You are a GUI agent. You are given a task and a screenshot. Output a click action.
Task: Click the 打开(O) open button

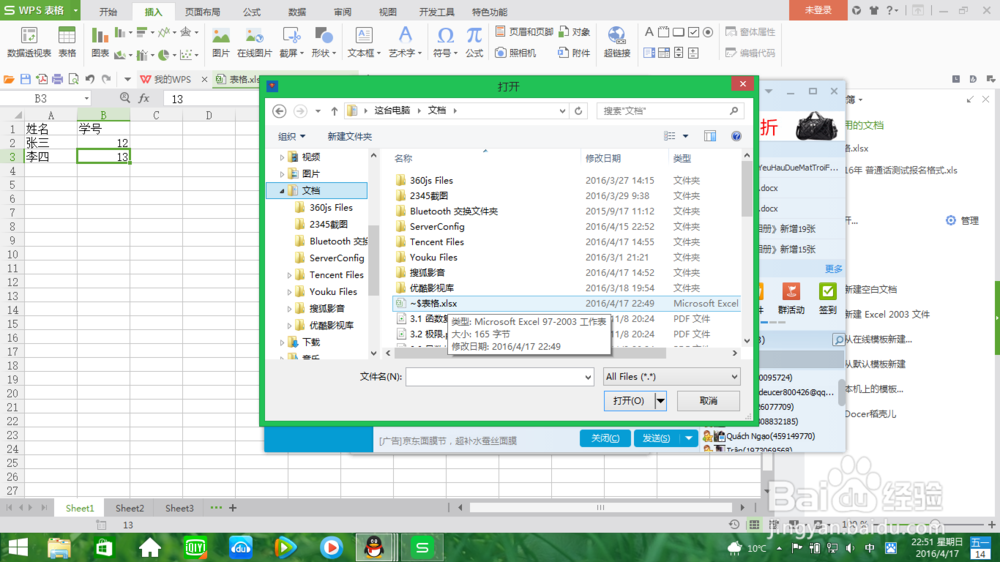pos(629,401)
